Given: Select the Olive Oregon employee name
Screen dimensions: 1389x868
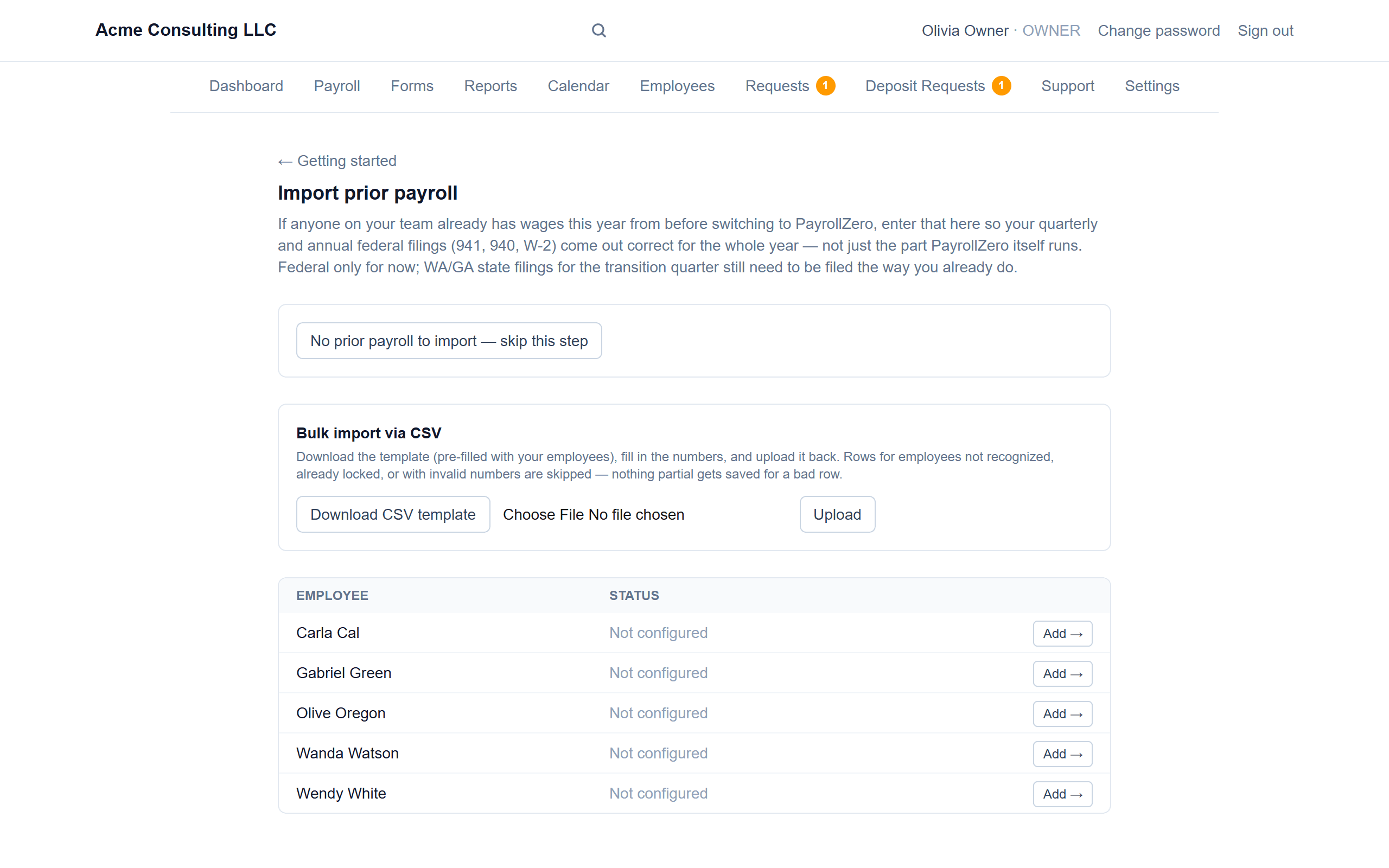Looking at the screenshot, I should 341,713.
